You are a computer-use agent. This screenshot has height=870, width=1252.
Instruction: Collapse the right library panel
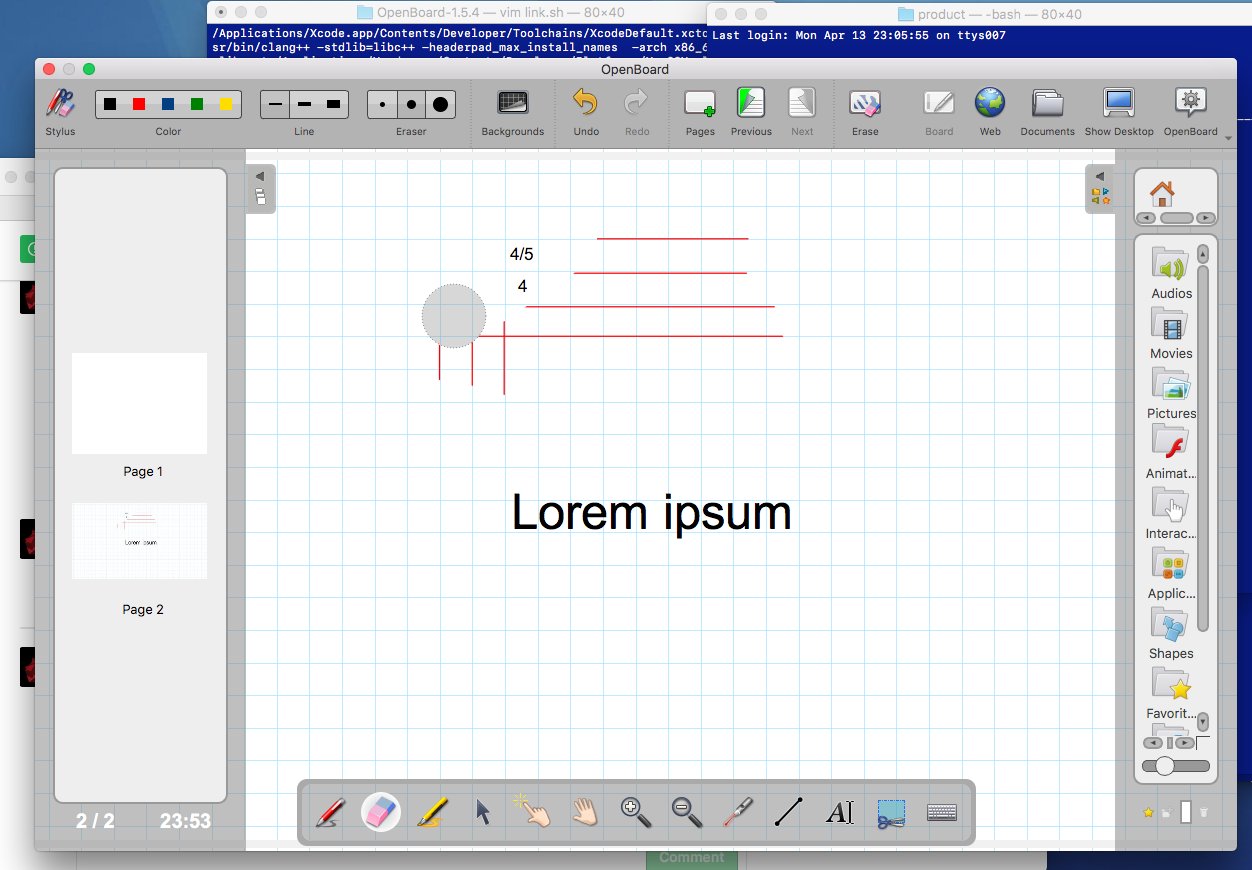[1100, 188]
